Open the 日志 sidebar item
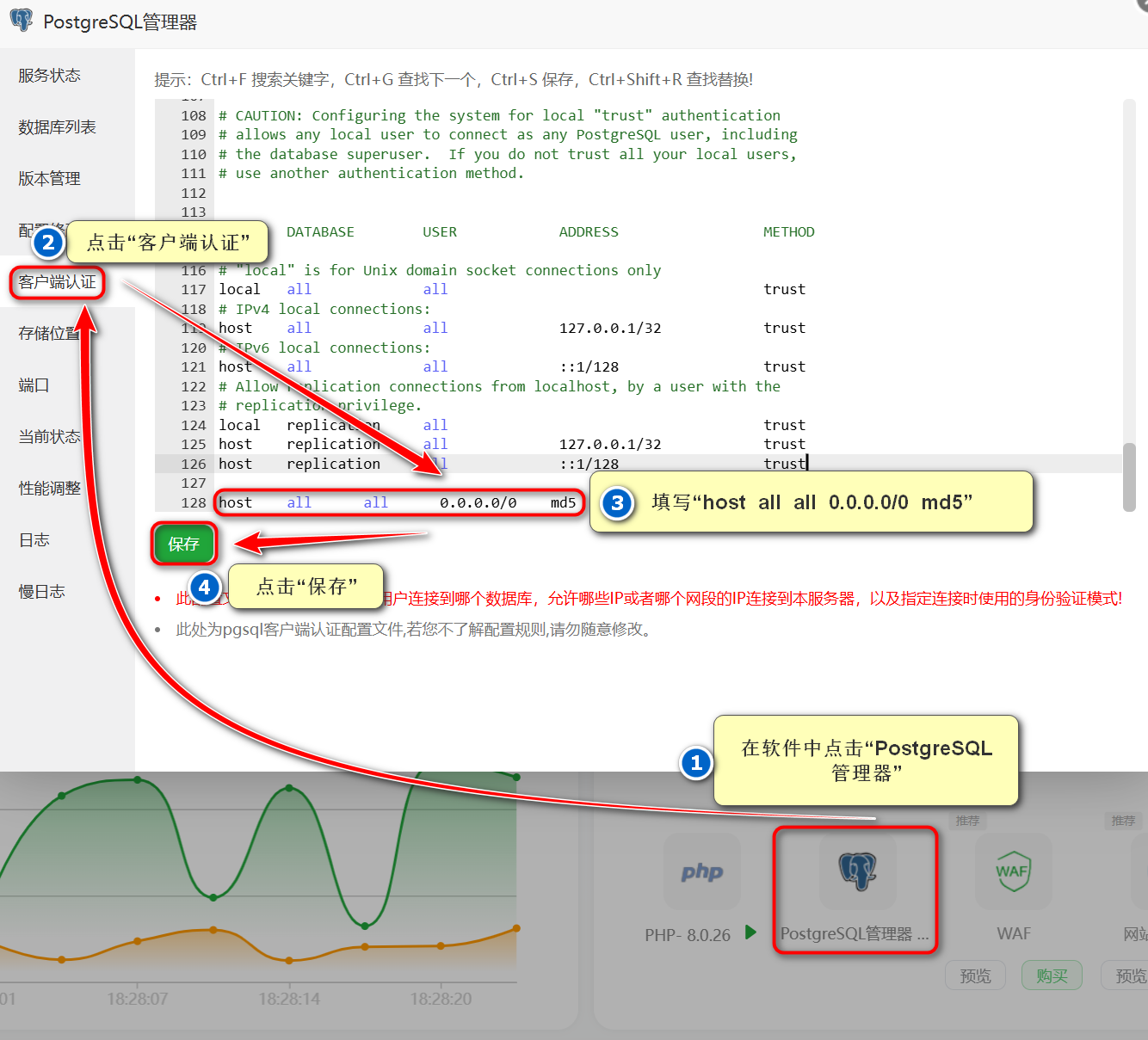This screenshot has height=1040, width=1148. pos(34,540)
